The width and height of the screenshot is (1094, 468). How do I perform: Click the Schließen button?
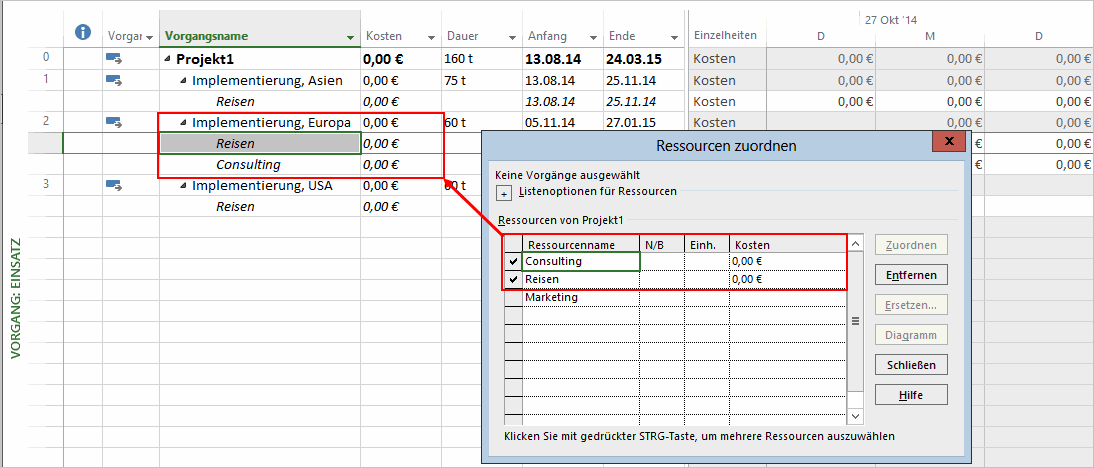coord(910,365)
